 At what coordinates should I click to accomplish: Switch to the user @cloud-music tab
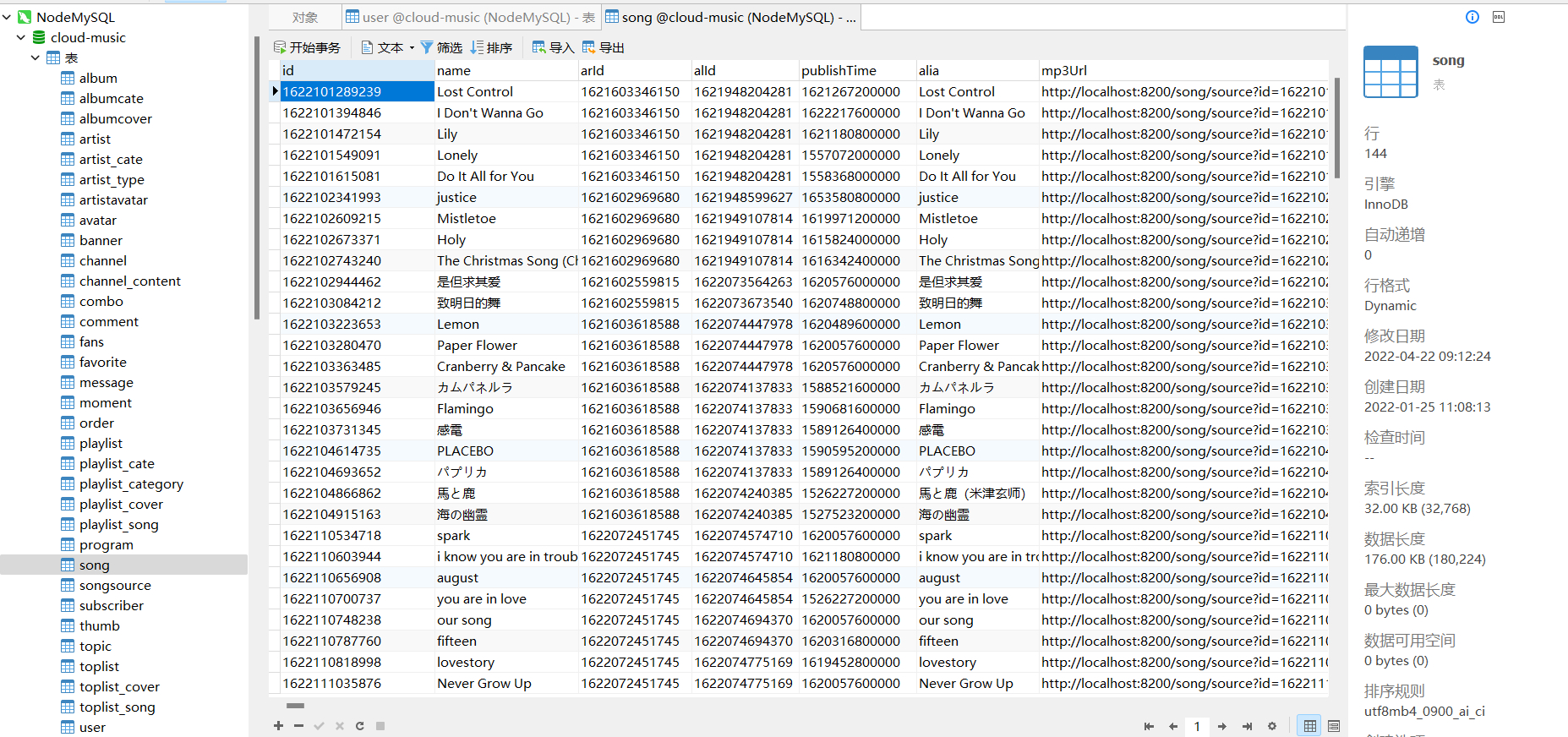[x=470, y=17]
